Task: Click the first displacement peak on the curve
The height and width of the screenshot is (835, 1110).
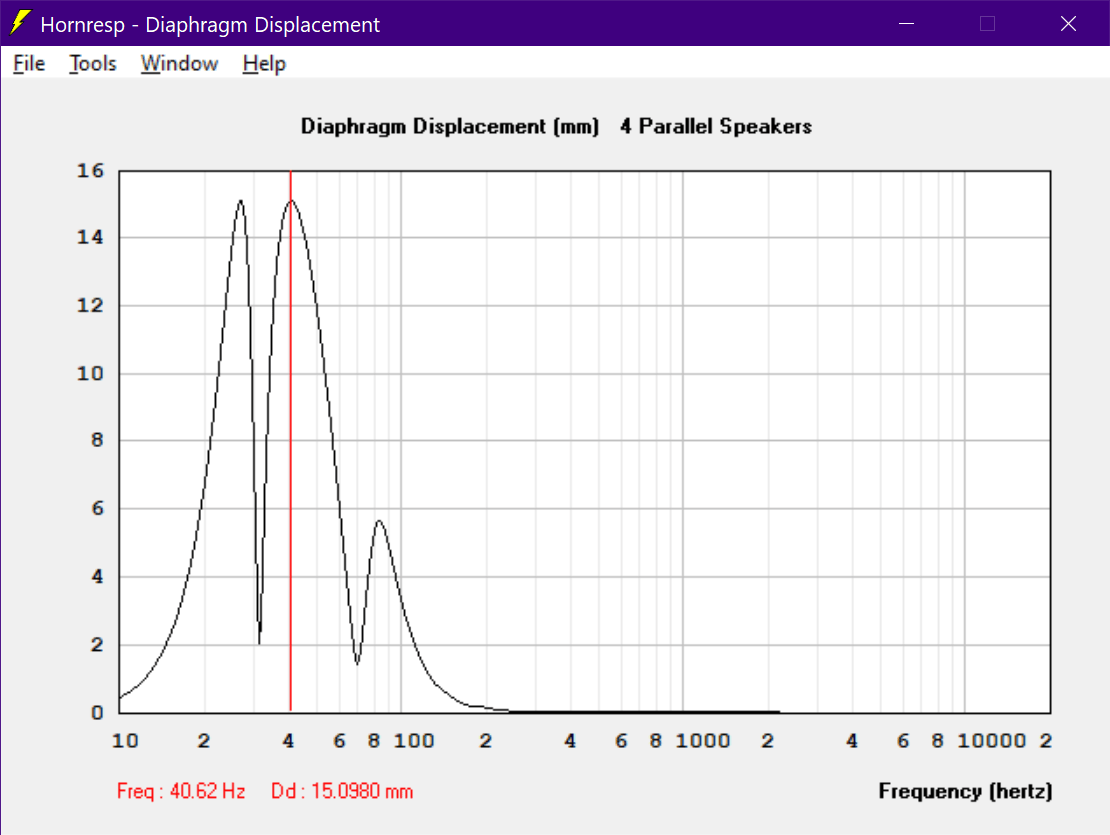Action: click(x=241, y=202)
